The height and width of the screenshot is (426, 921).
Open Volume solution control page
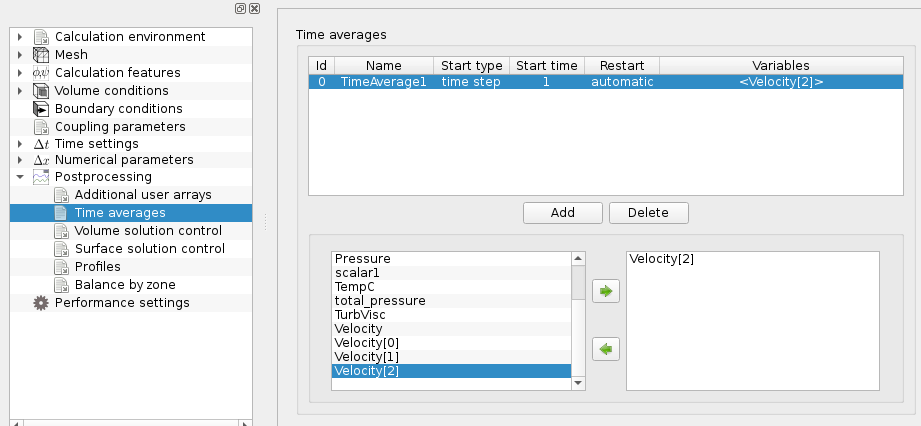point(139,231)
